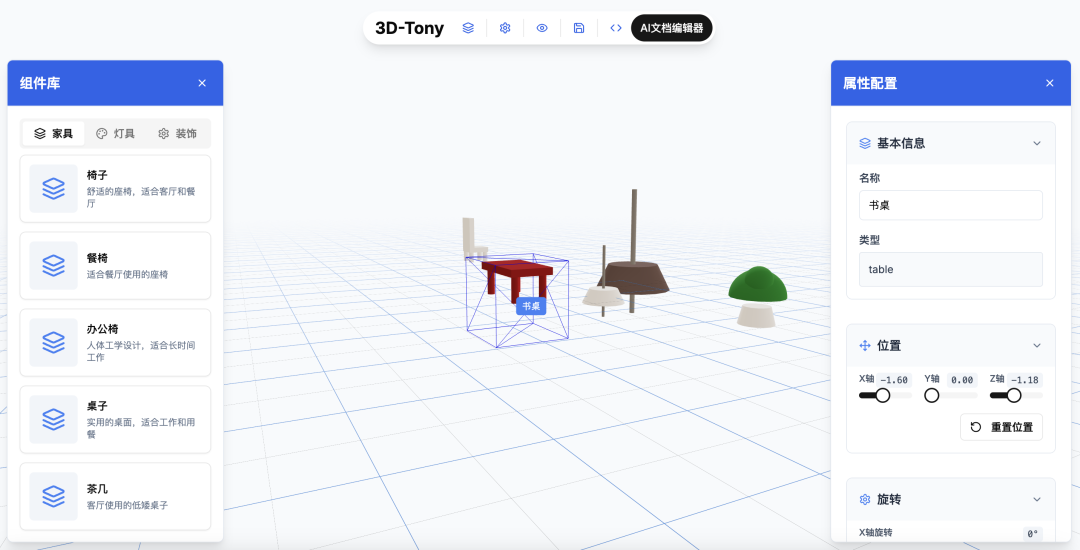Screen dimensions: 1080x550
Task: Adjust the X轴 position slider
Action: [885, 395]
